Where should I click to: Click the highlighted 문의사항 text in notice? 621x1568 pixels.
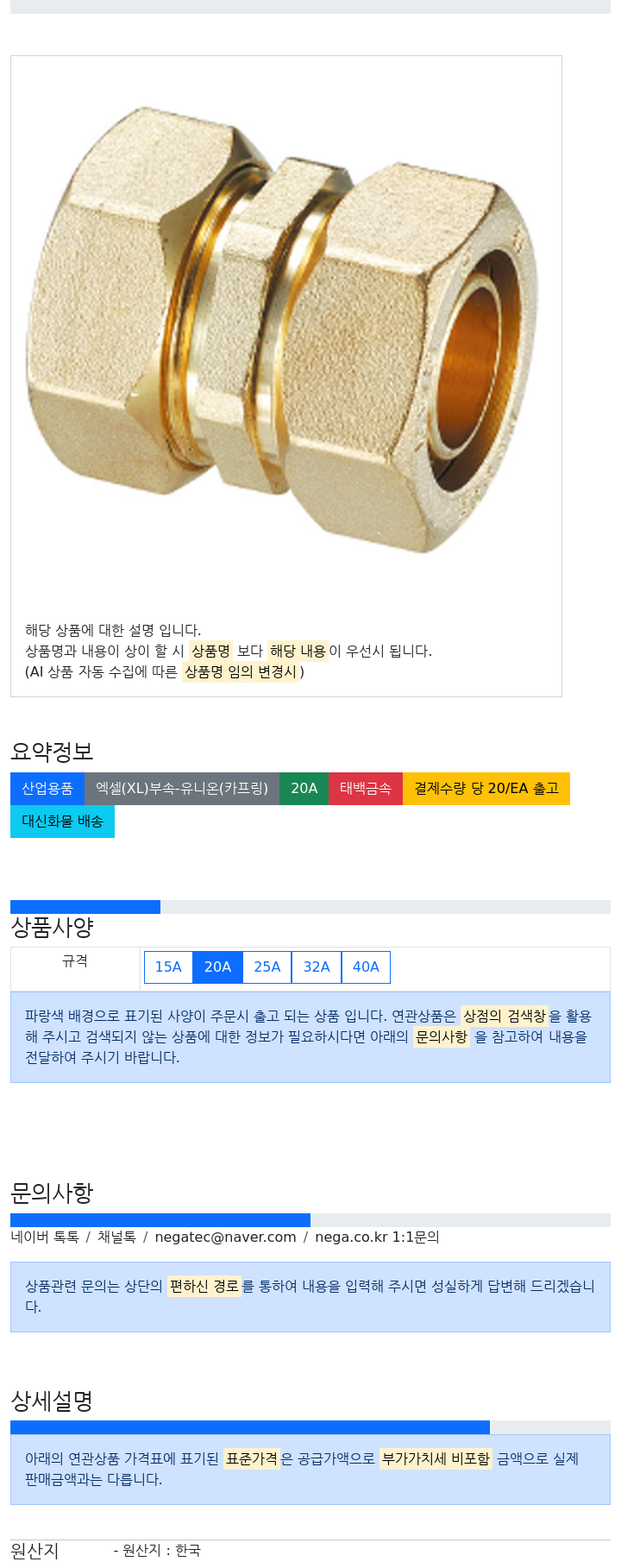pos(442,1037)
